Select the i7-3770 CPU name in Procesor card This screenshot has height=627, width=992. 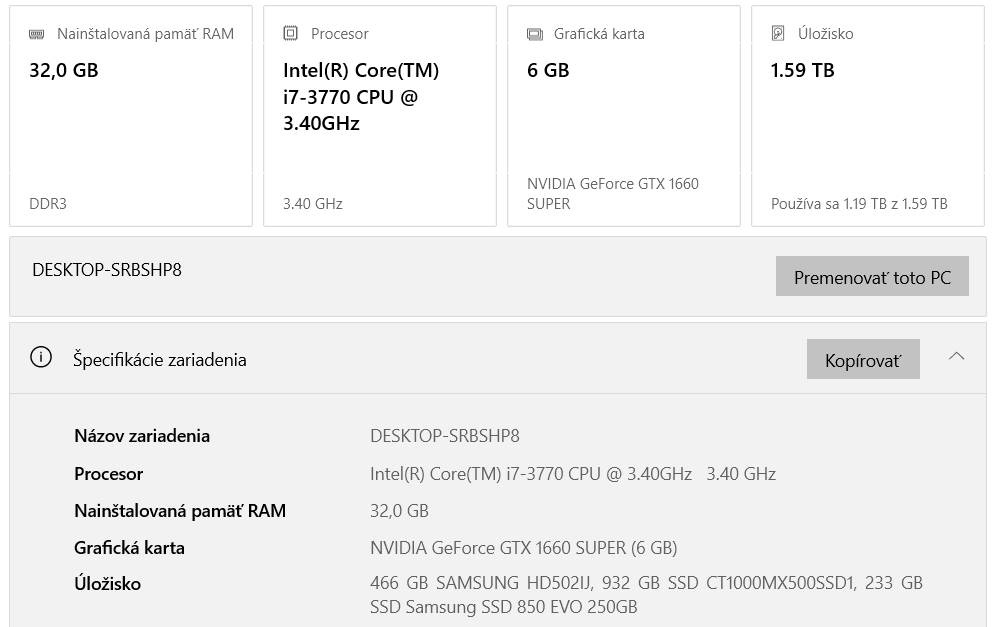tap(361, 97)
